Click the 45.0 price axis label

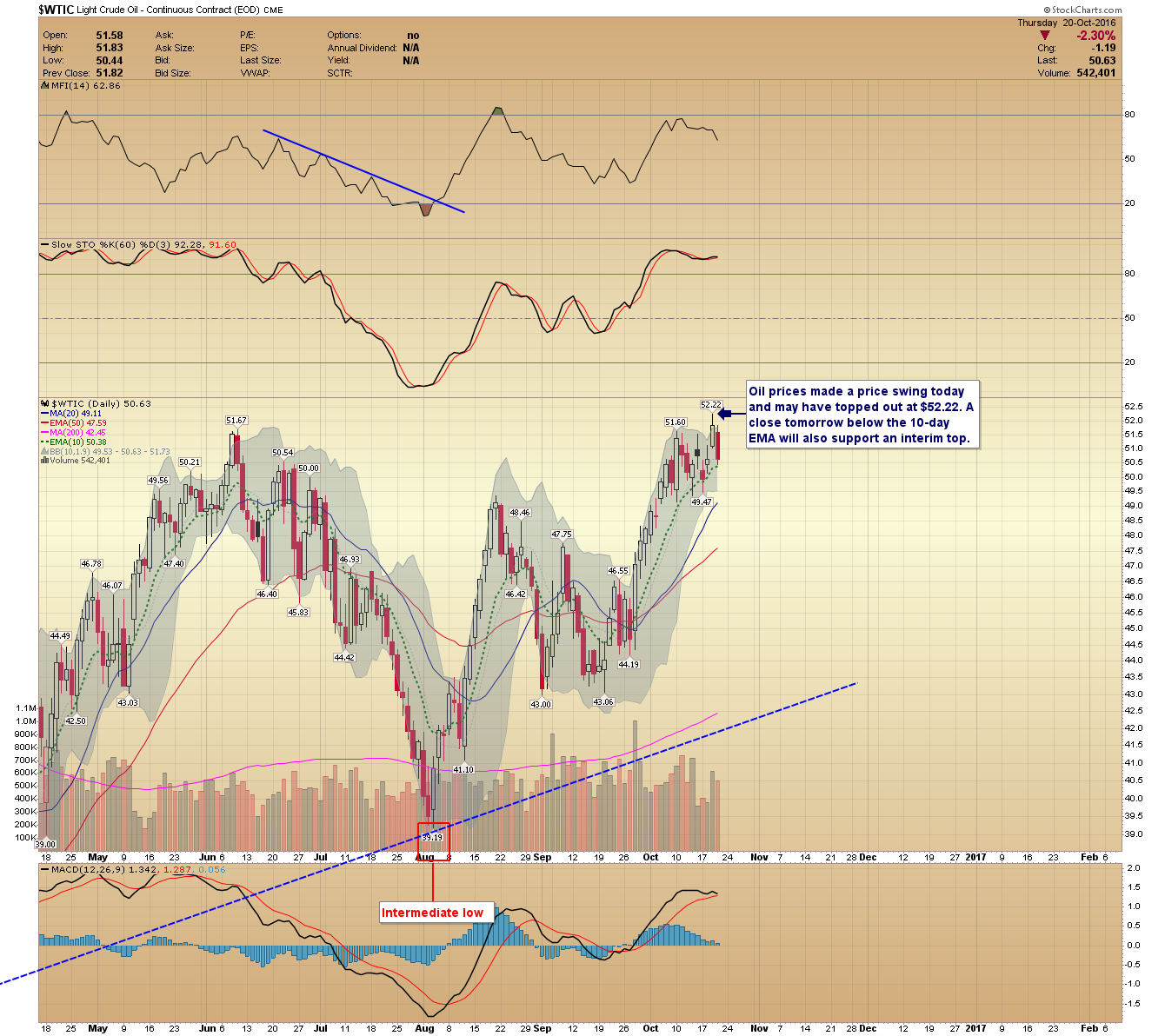coord(1134,628)
